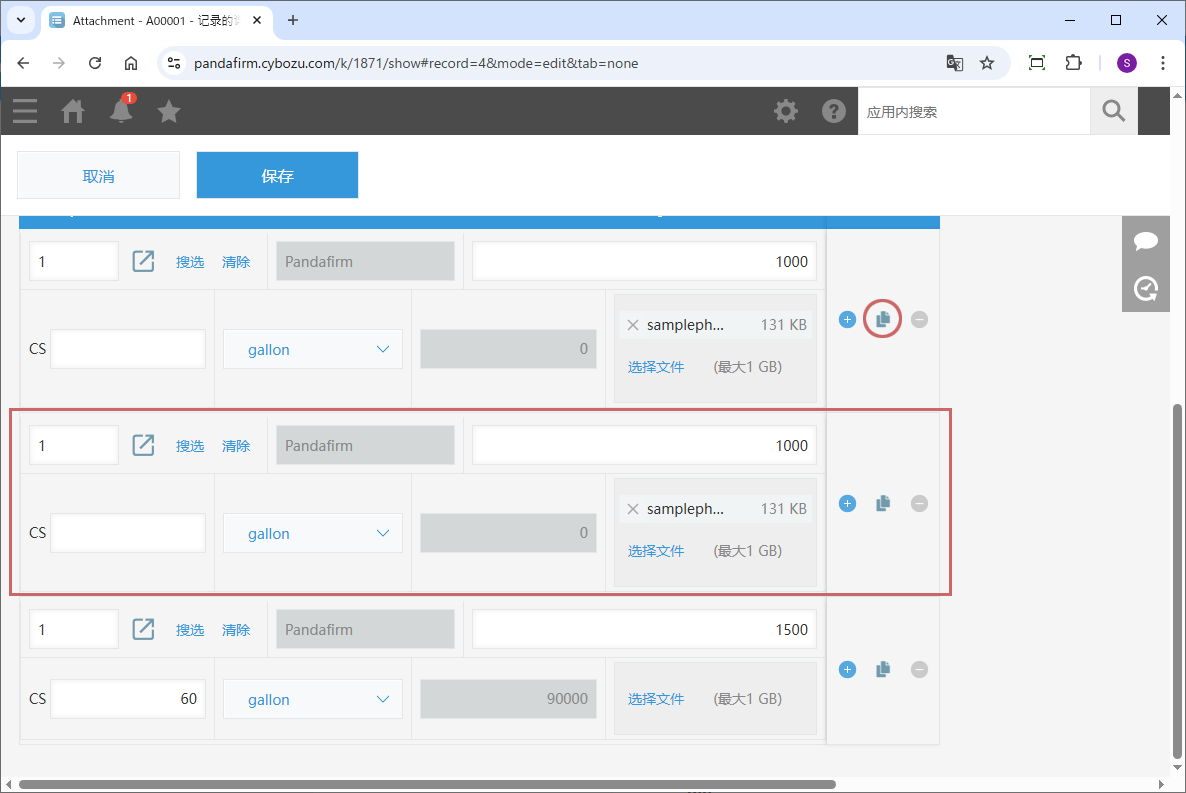1186x793 pixels.
Task: Duplicate the first table row
Action: [x=883, y=320]
